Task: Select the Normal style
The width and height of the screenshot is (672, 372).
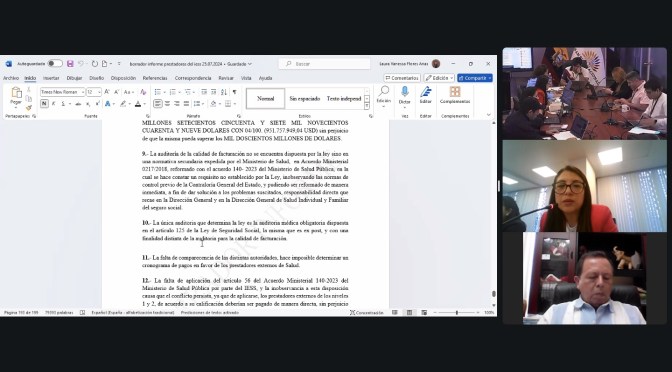Action: [x=265, y=99]
